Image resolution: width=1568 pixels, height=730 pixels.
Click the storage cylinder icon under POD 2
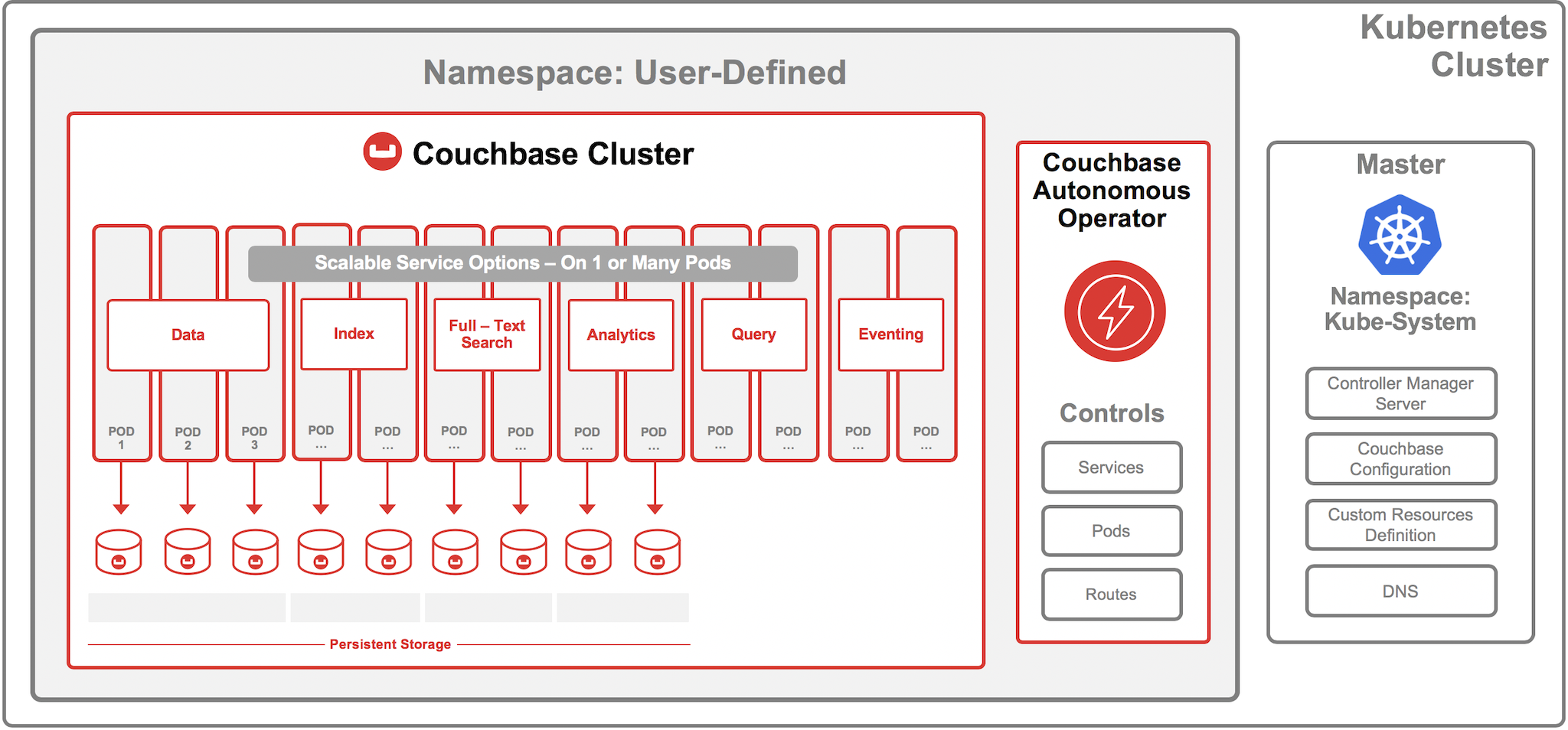click(x=188, y=552)
